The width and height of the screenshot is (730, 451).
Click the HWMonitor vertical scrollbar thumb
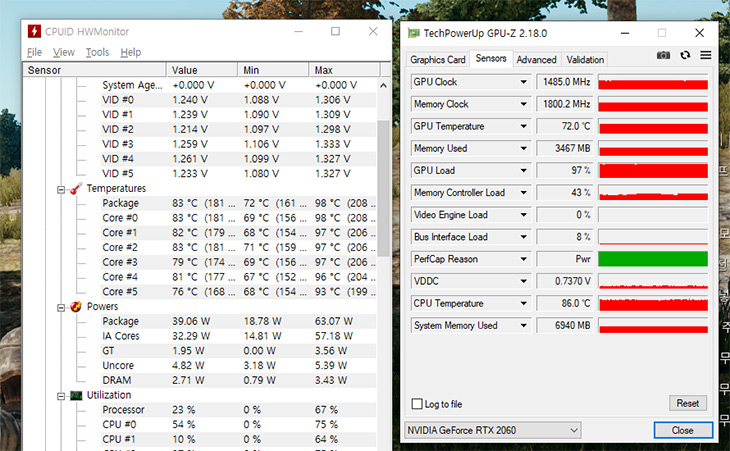383,188
